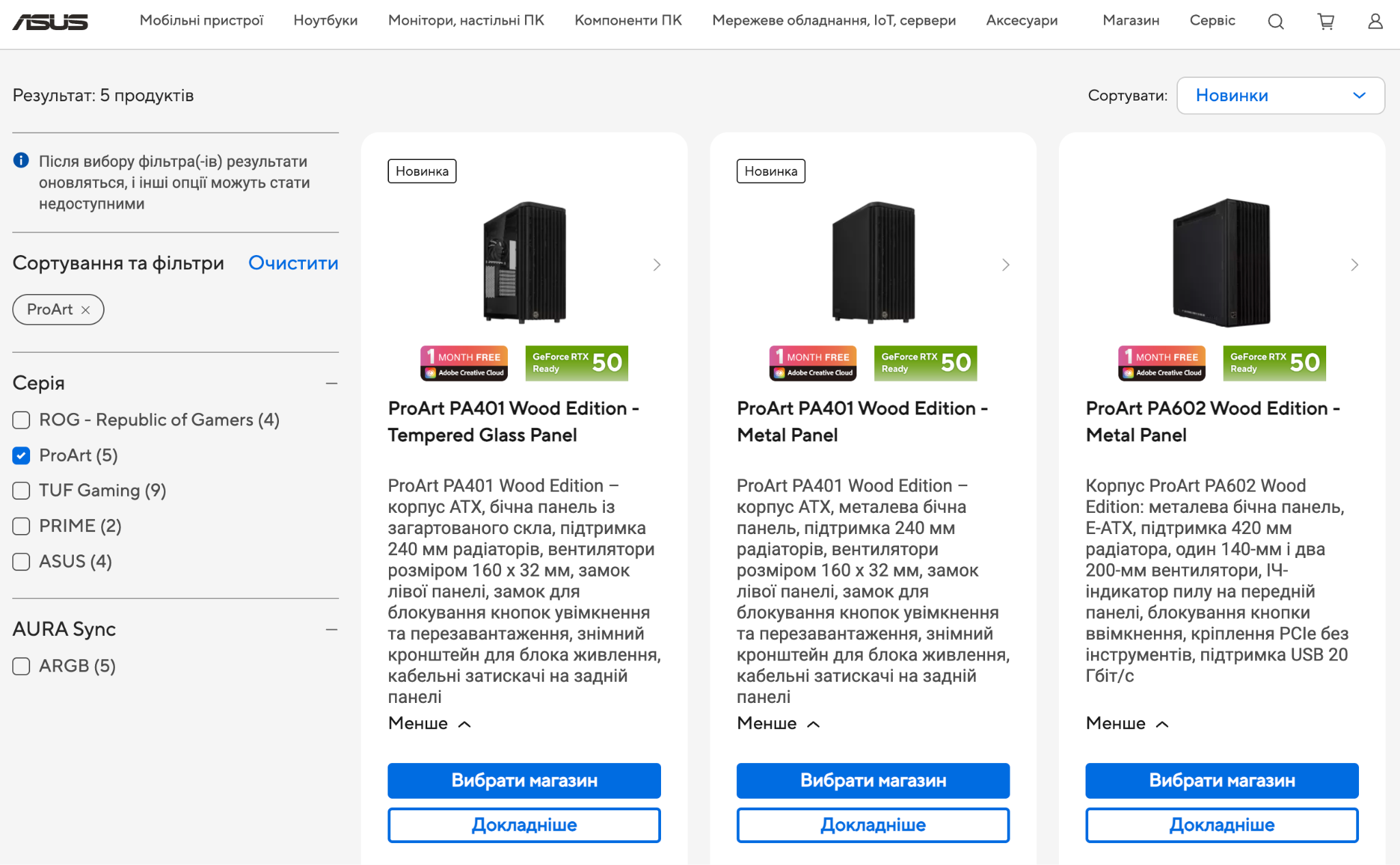Click Очистити to clear filters

pos(293,263)
